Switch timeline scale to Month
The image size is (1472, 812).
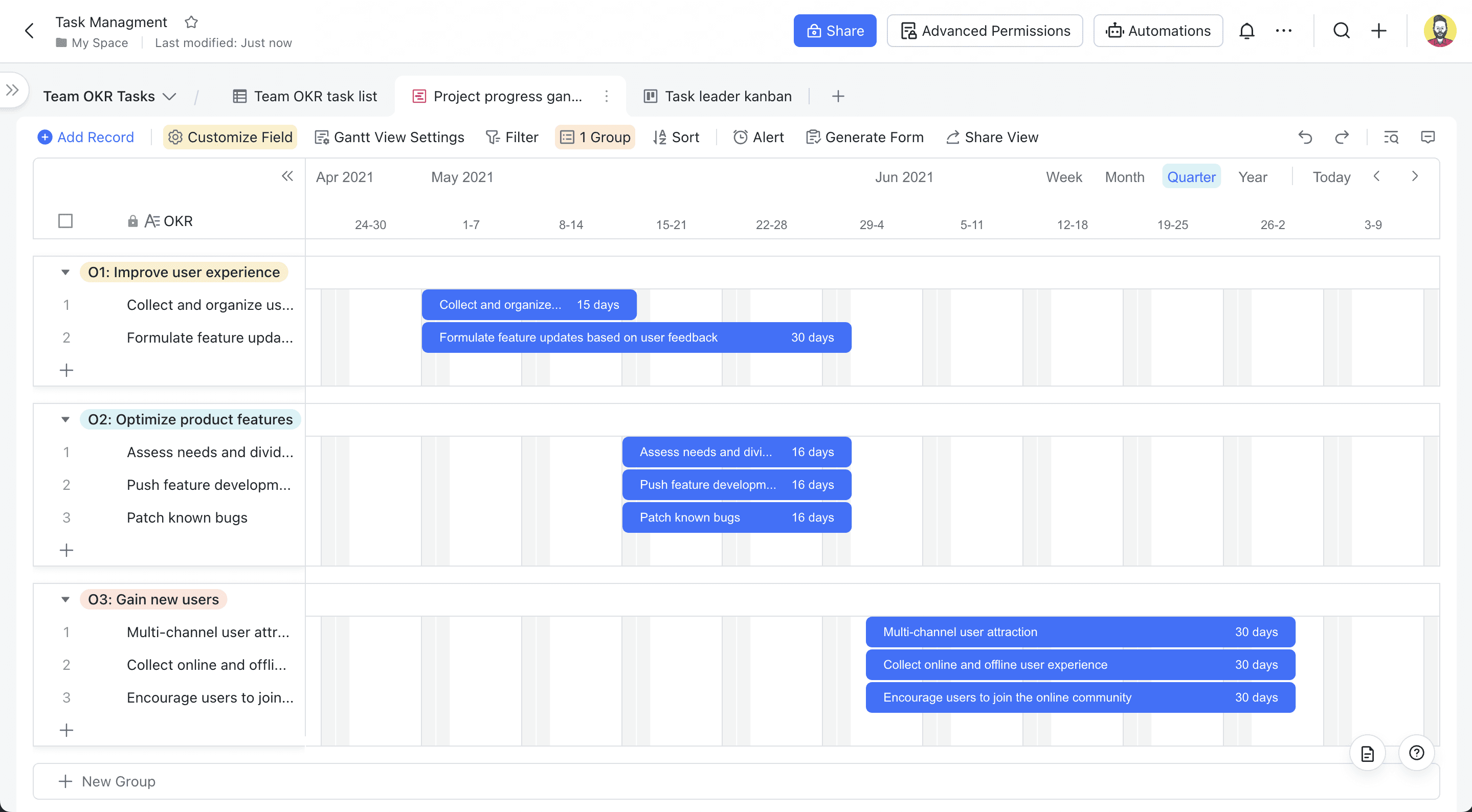pyautogui.click(x=1124, y=177)
